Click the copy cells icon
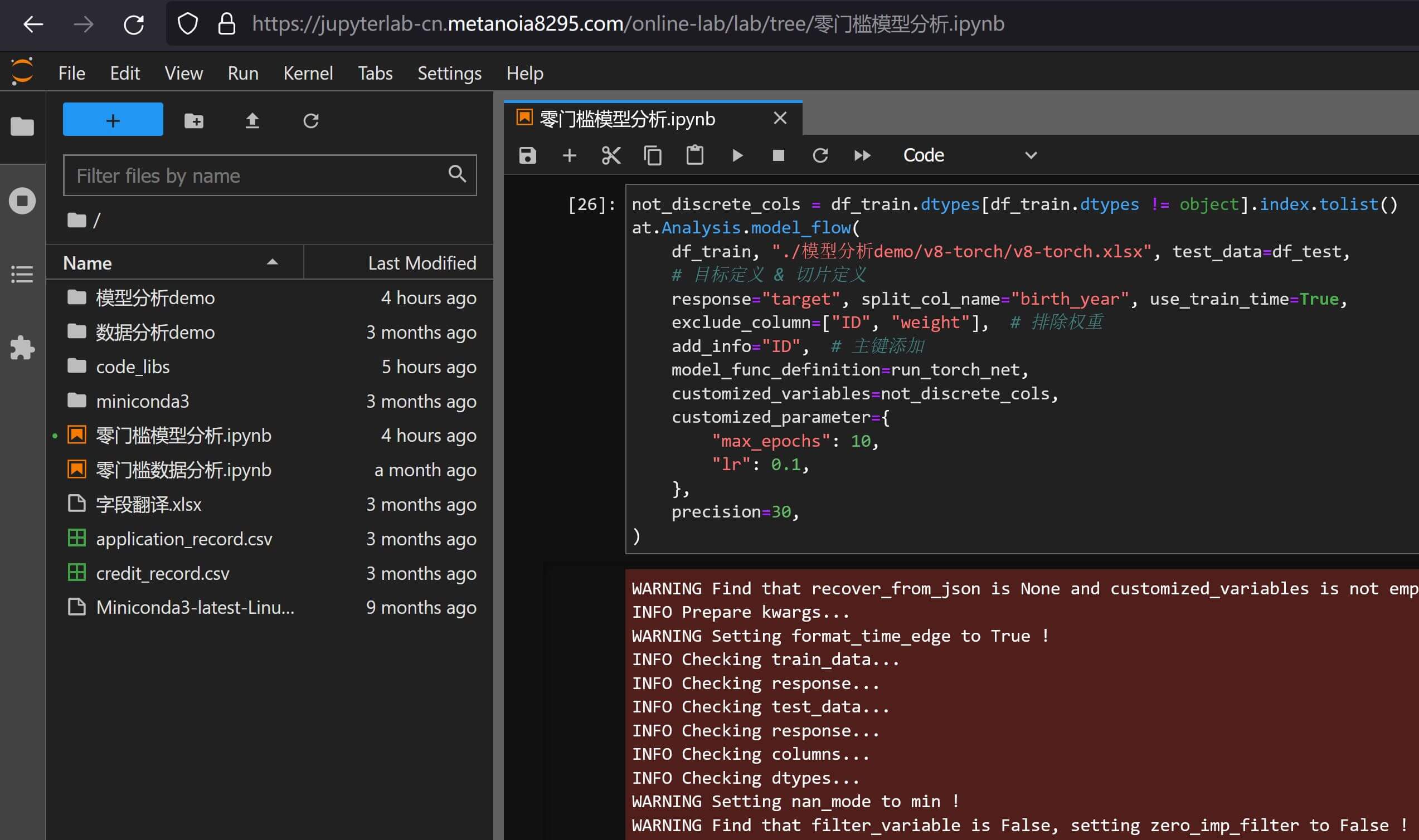This screenshot has width=1419, height=840. pos(652,155)
